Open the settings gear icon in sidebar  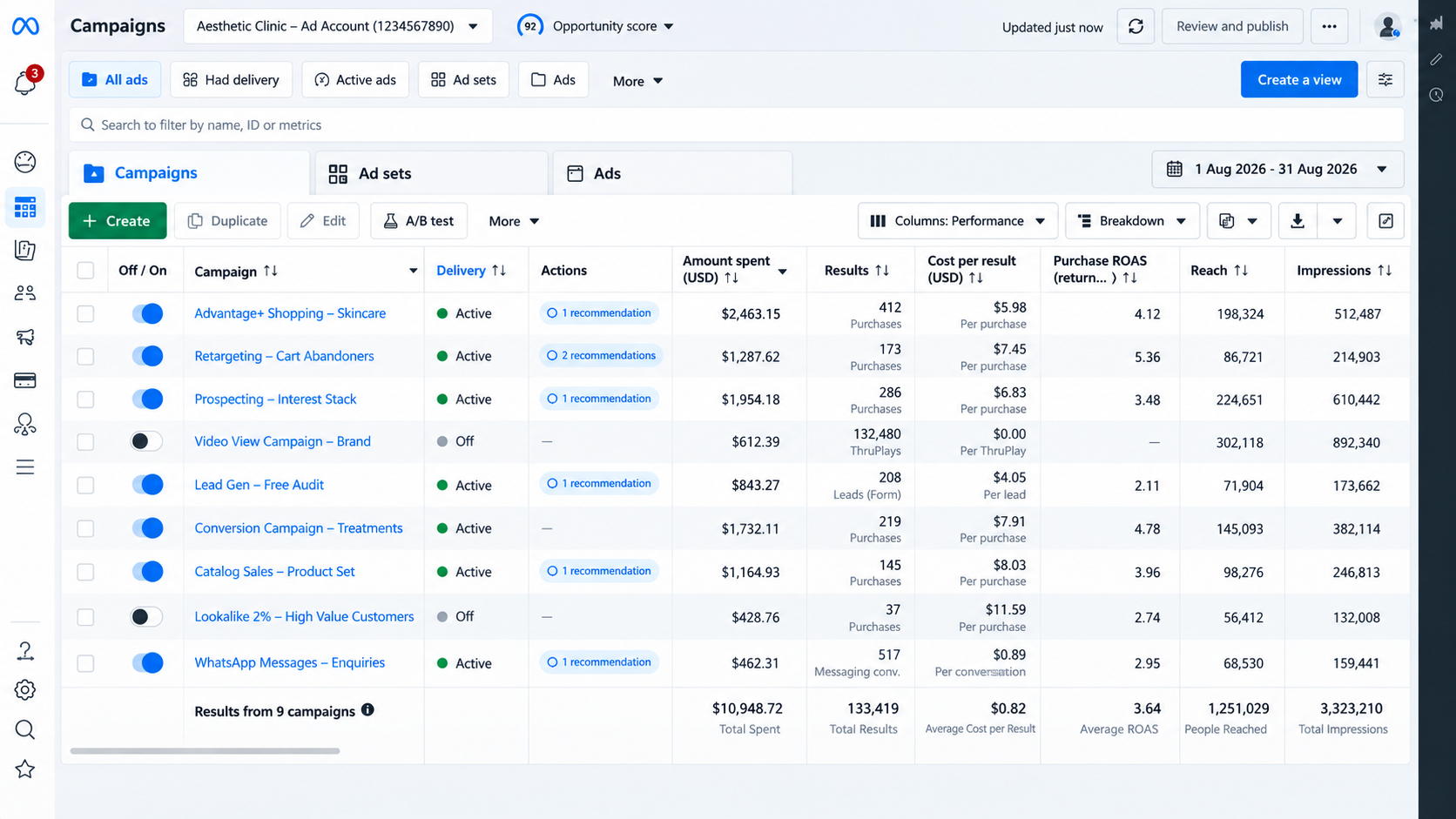[x=25, y=690]
